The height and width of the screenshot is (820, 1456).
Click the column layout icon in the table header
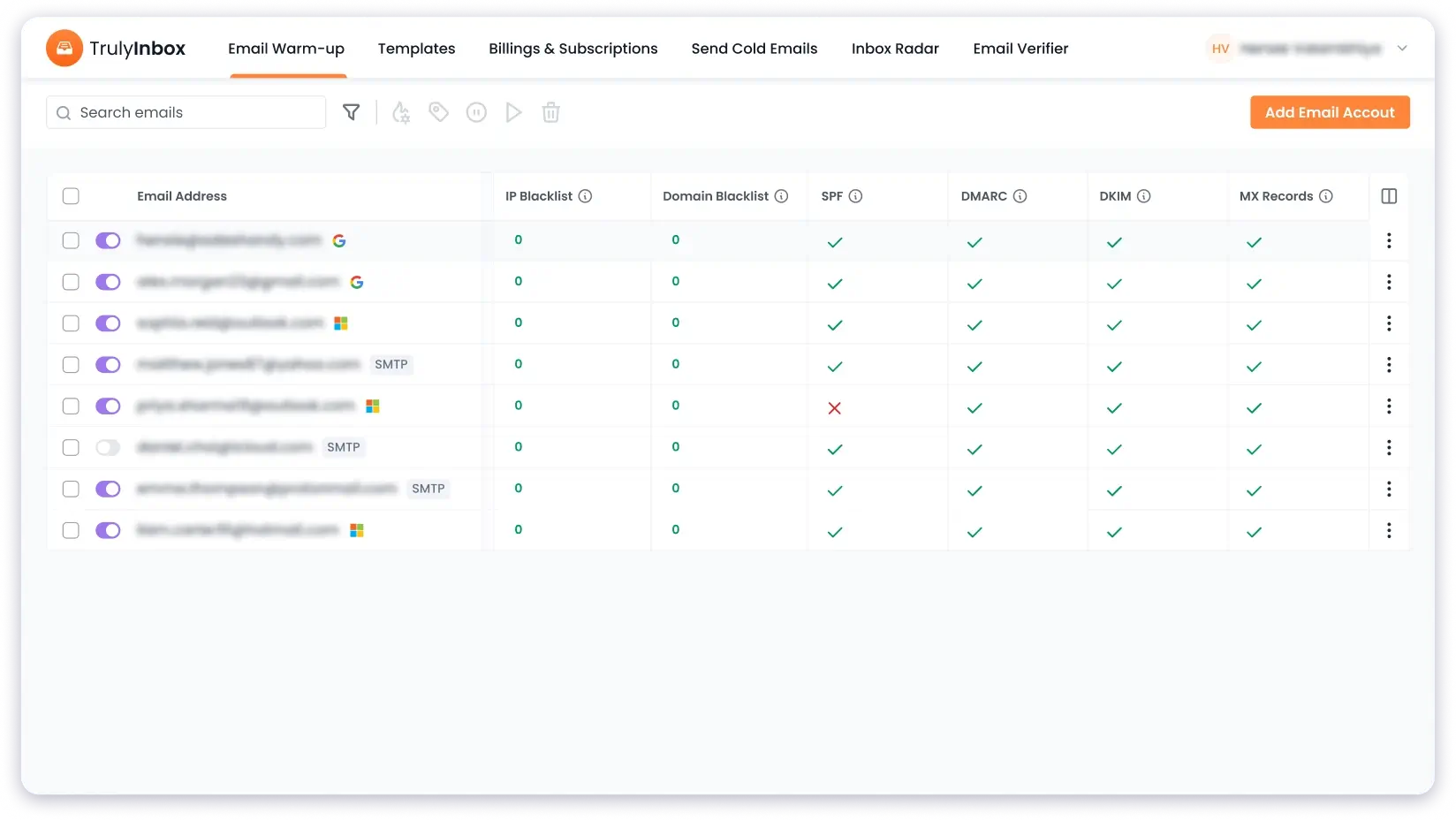click(1389, 195)
